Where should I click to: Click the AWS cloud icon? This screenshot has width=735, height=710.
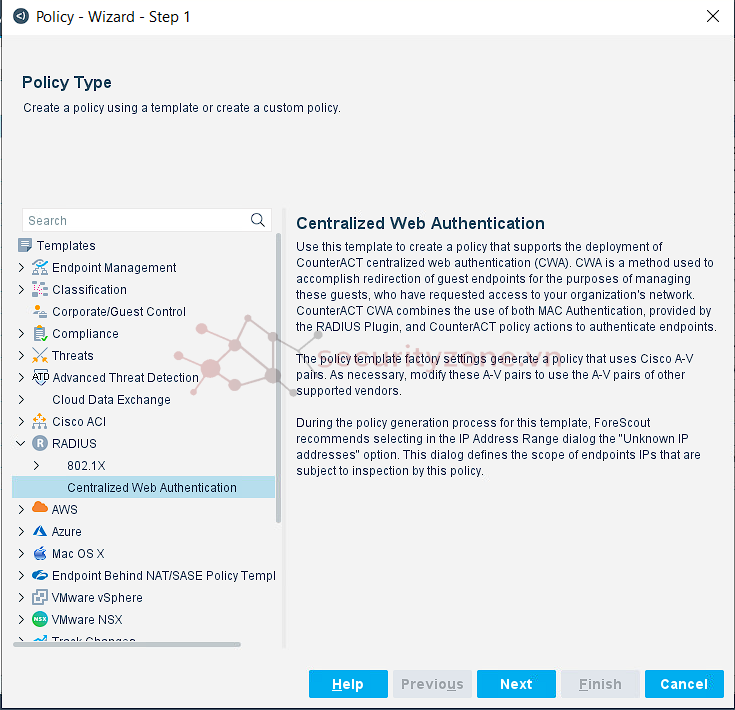[40, 508]
